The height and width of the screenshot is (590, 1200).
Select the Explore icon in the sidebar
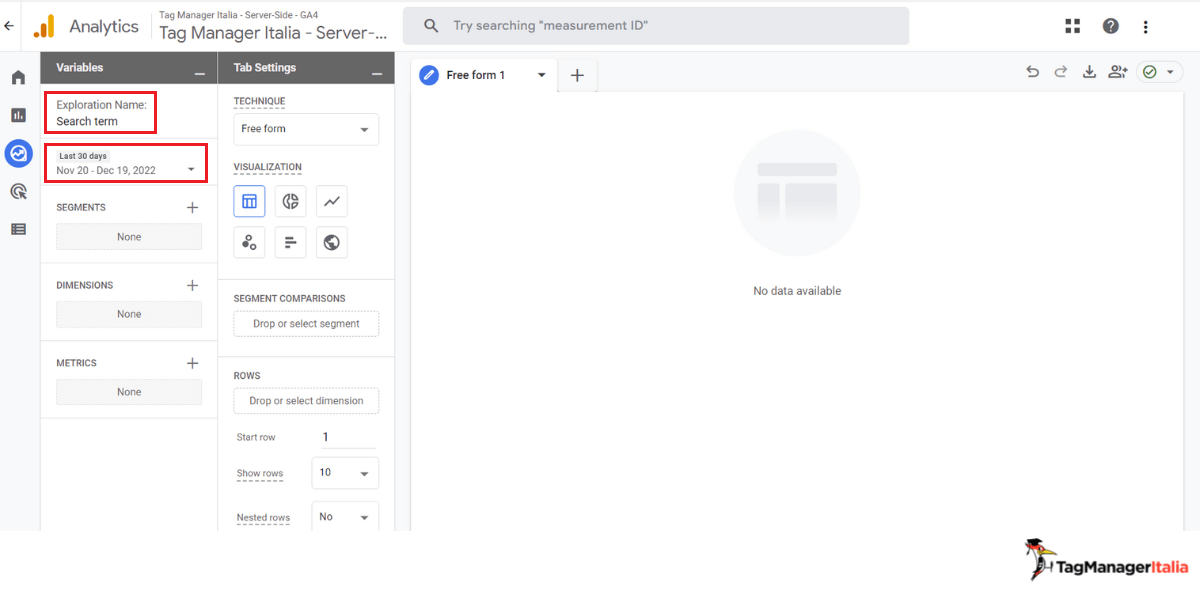tap(18, 153)
